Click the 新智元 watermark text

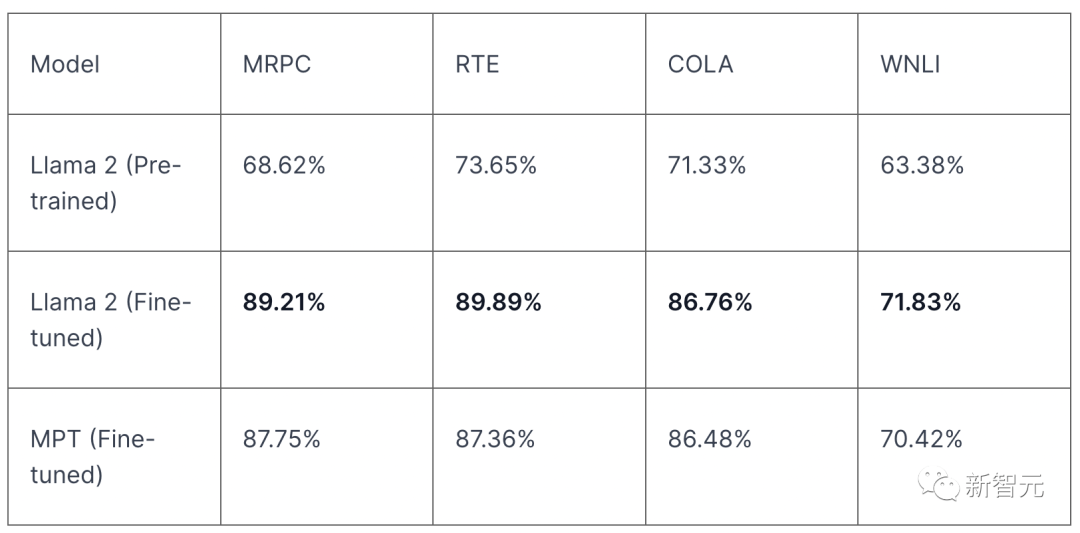click(1004, 486)
